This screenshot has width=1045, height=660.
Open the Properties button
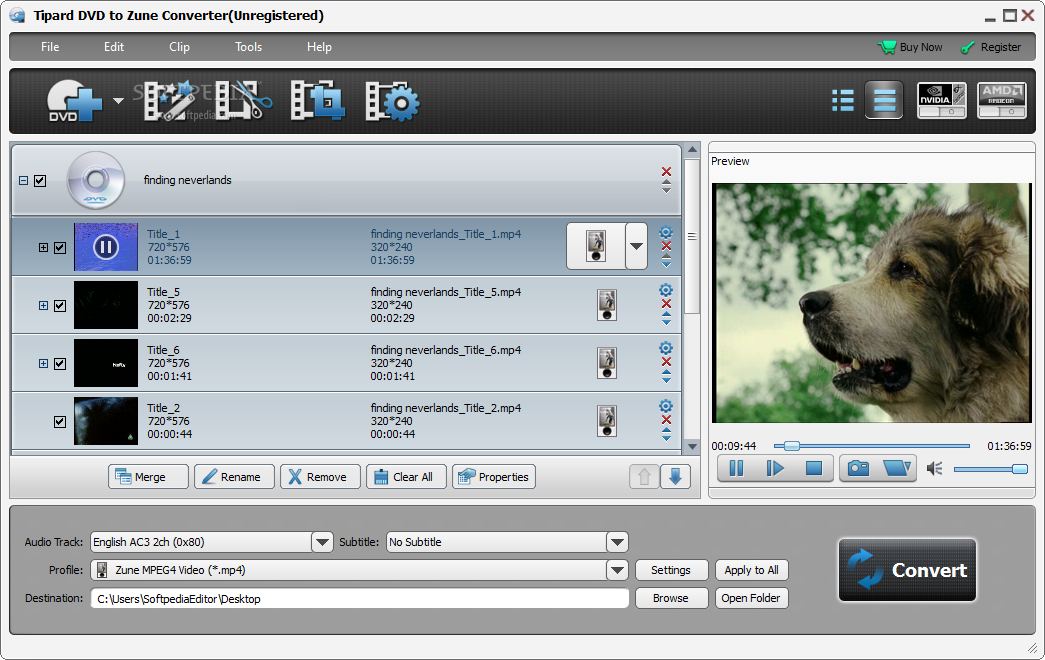494,477
